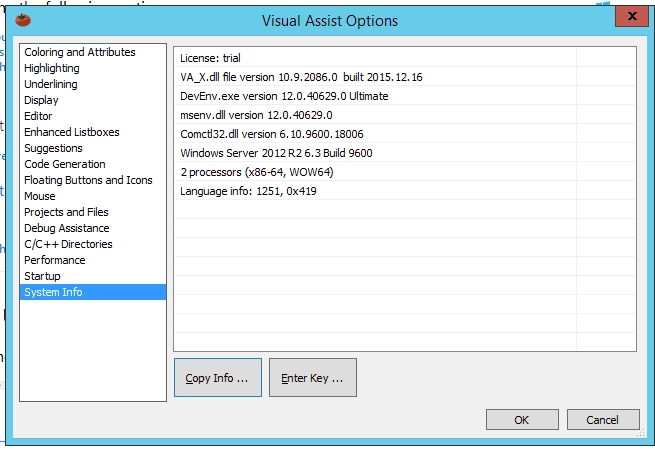Image resolution: width=655 pixels, height=451 pixels.
Task: Select the Language info row
Action: (405, 191)
